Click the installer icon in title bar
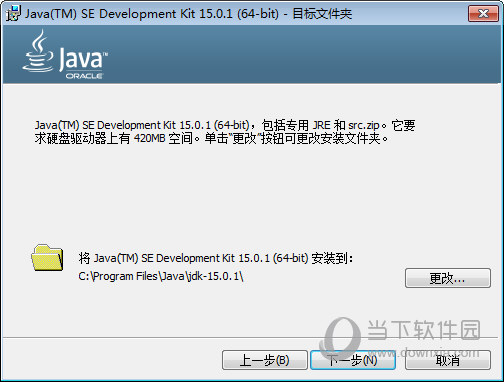The height and width of the screenshot is (382, 504). pos(14,13)
